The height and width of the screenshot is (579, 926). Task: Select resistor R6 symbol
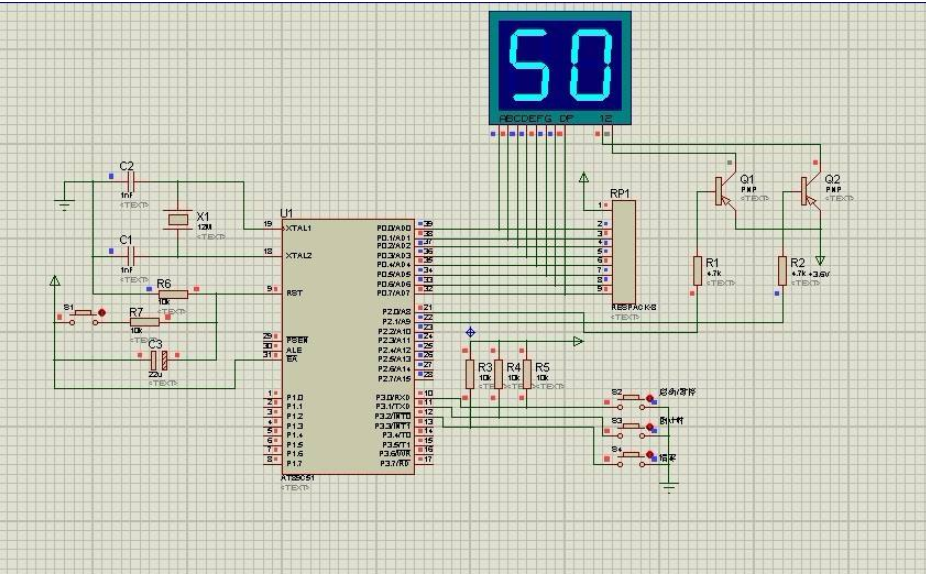[174, 294]
